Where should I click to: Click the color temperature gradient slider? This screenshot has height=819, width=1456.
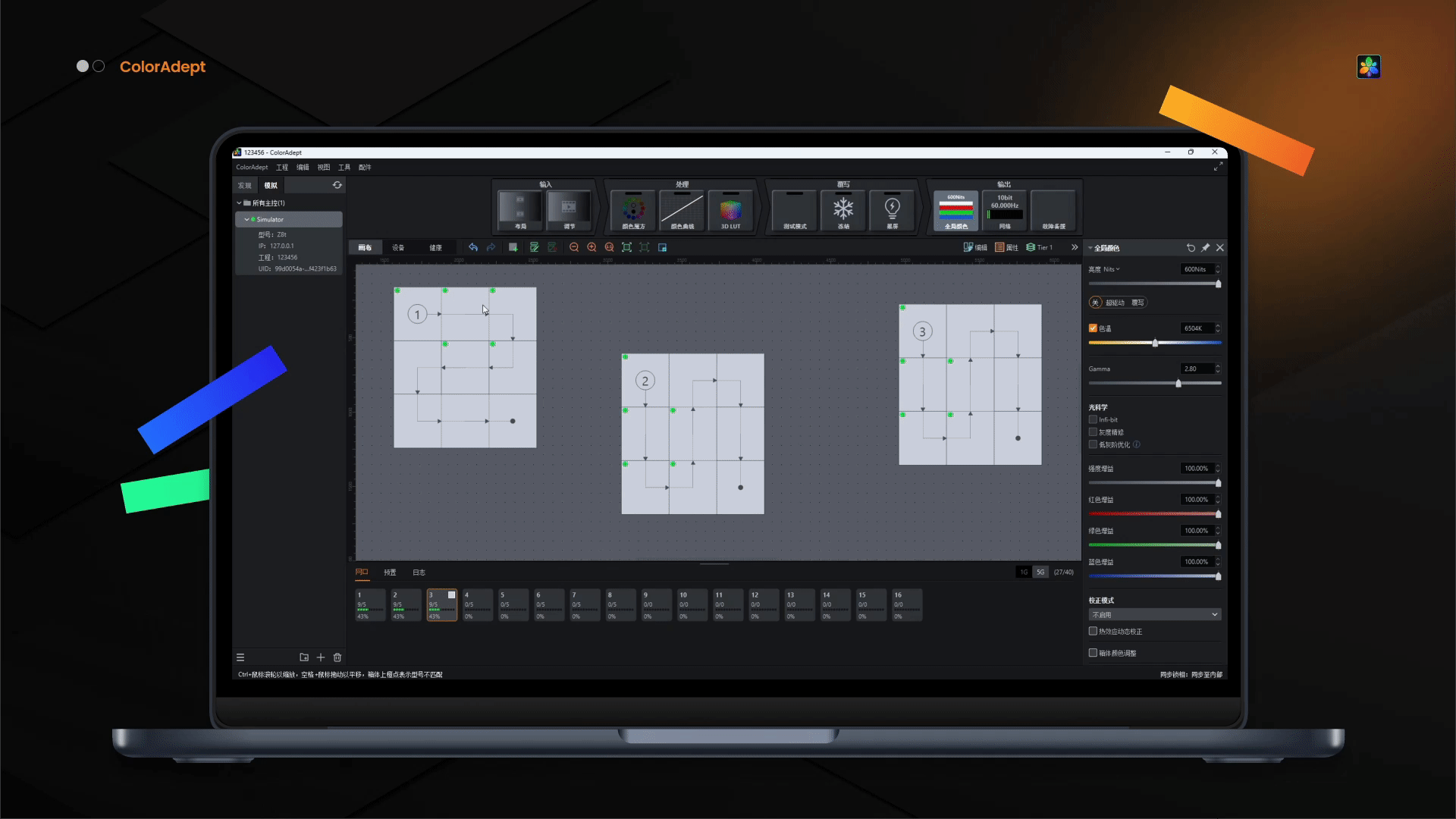pyautogui.click(x=1155, y=343)
